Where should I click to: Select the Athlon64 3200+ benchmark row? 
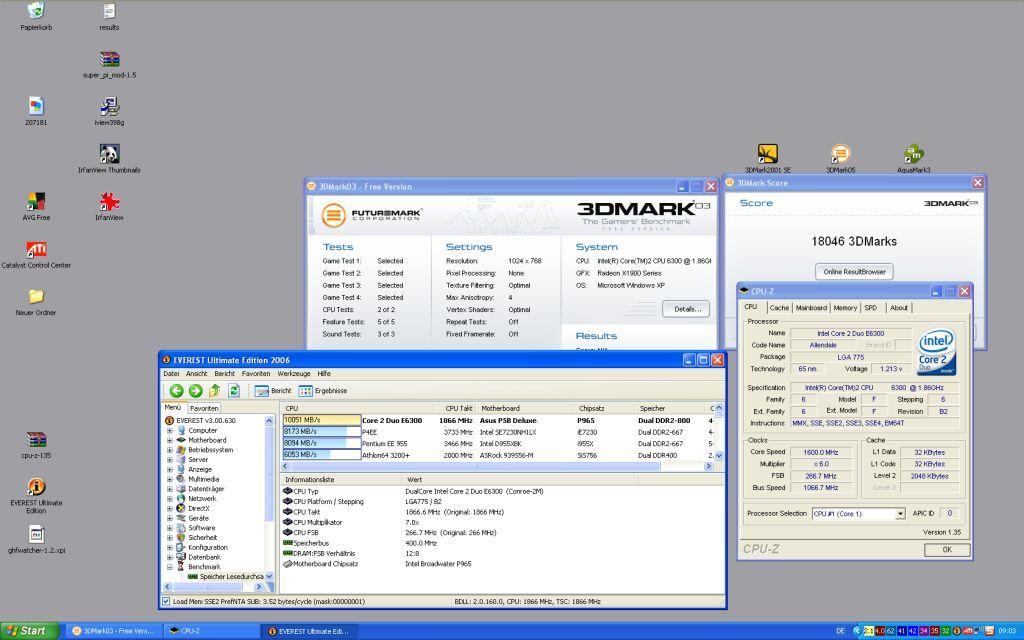point(500,455)
